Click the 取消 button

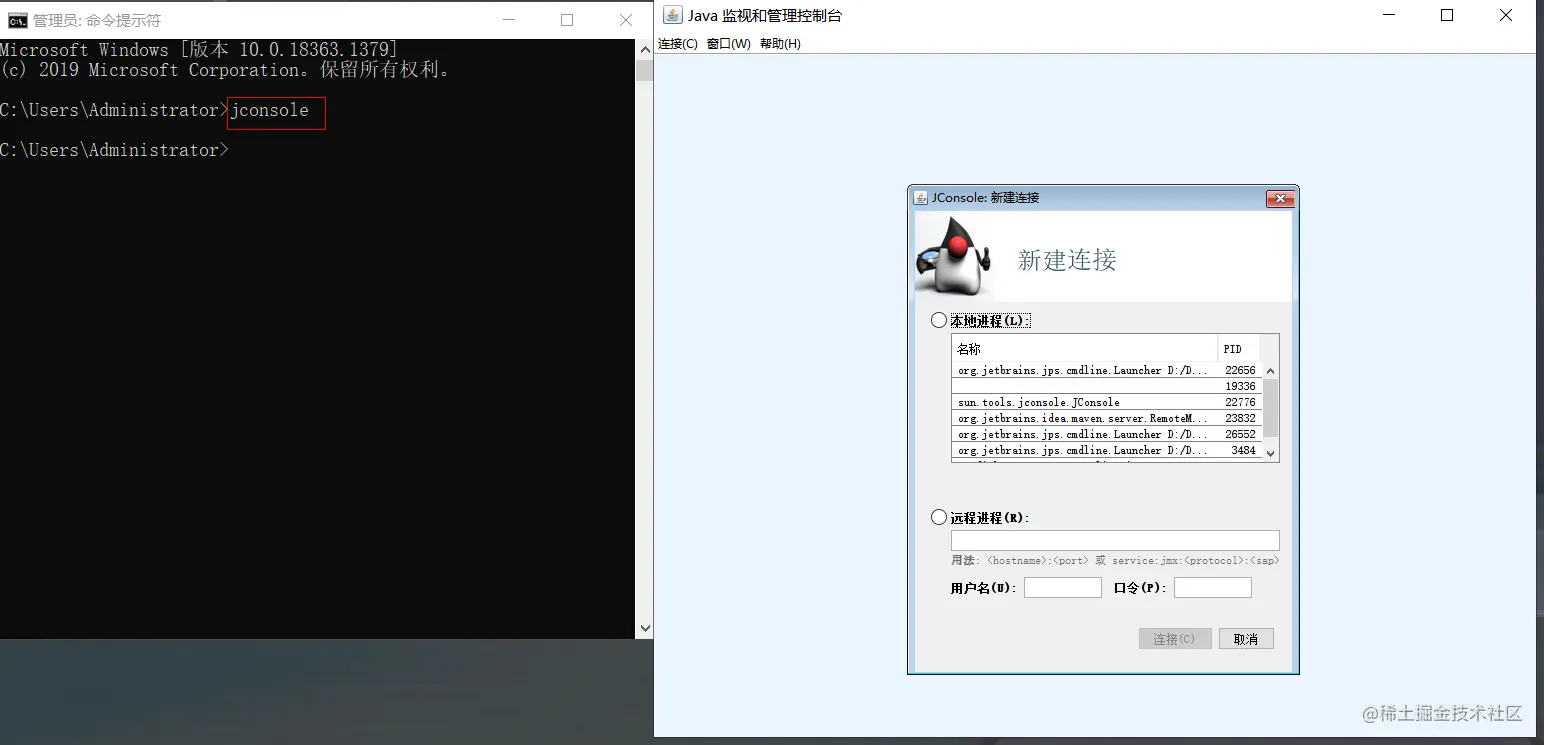1246,638
